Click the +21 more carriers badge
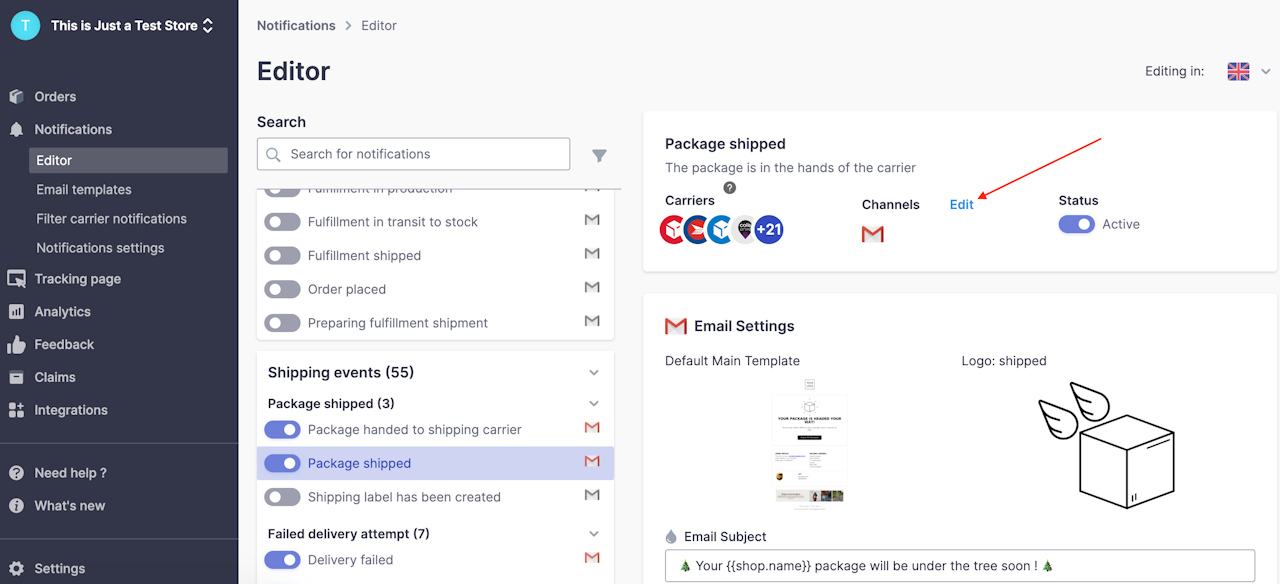Viewport: 1280px width, 584px height. pyautogui.click(x=769, y=230)
